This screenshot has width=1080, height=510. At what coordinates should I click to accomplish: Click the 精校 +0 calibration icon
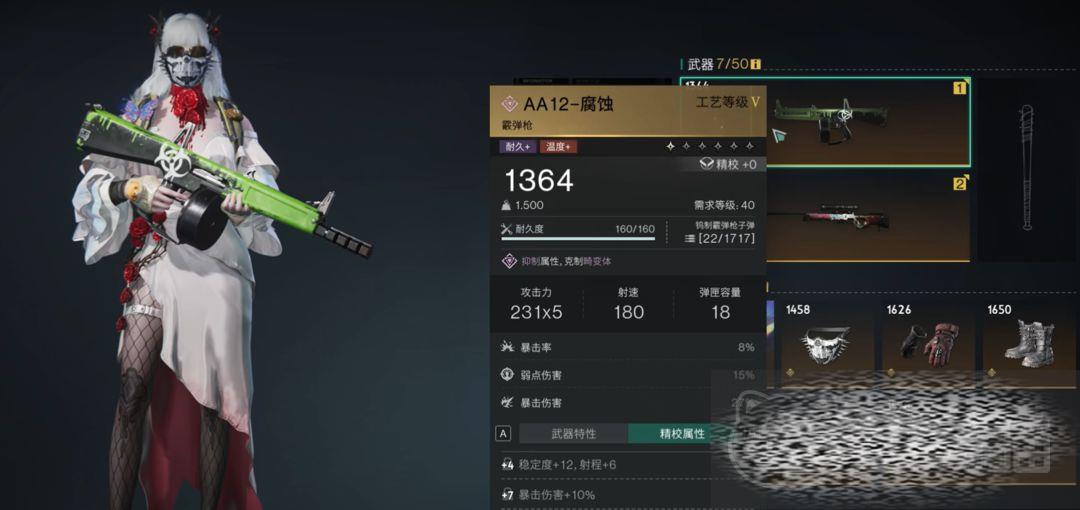point(707,164)
